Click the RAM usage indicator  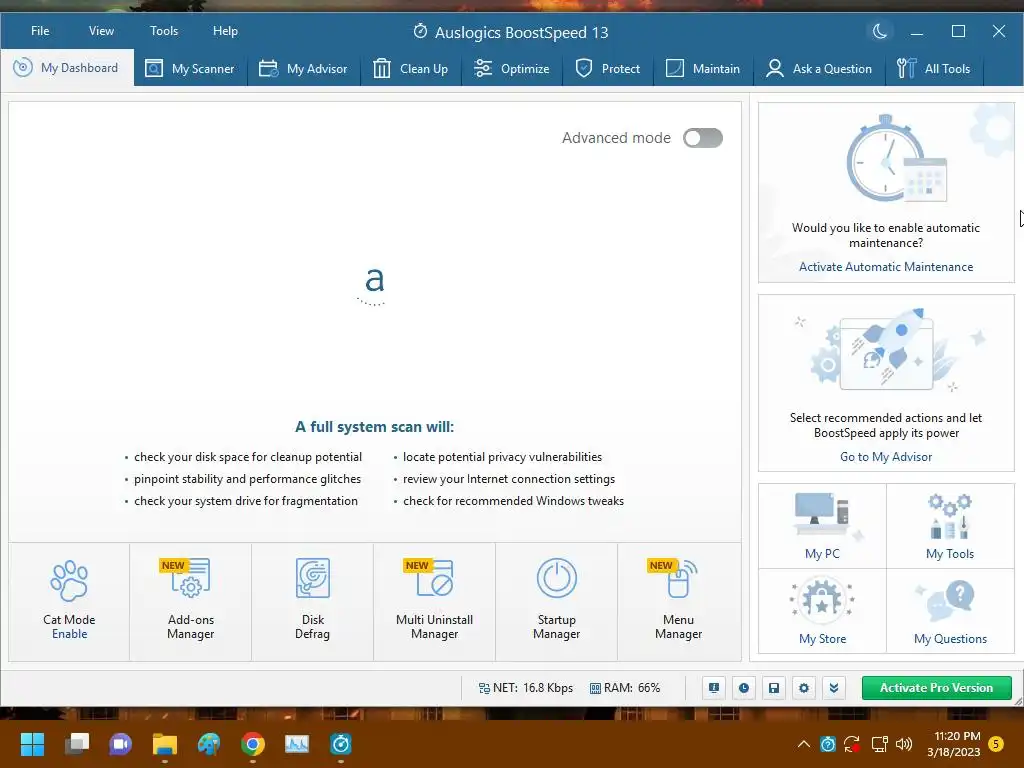click(625, 688)
